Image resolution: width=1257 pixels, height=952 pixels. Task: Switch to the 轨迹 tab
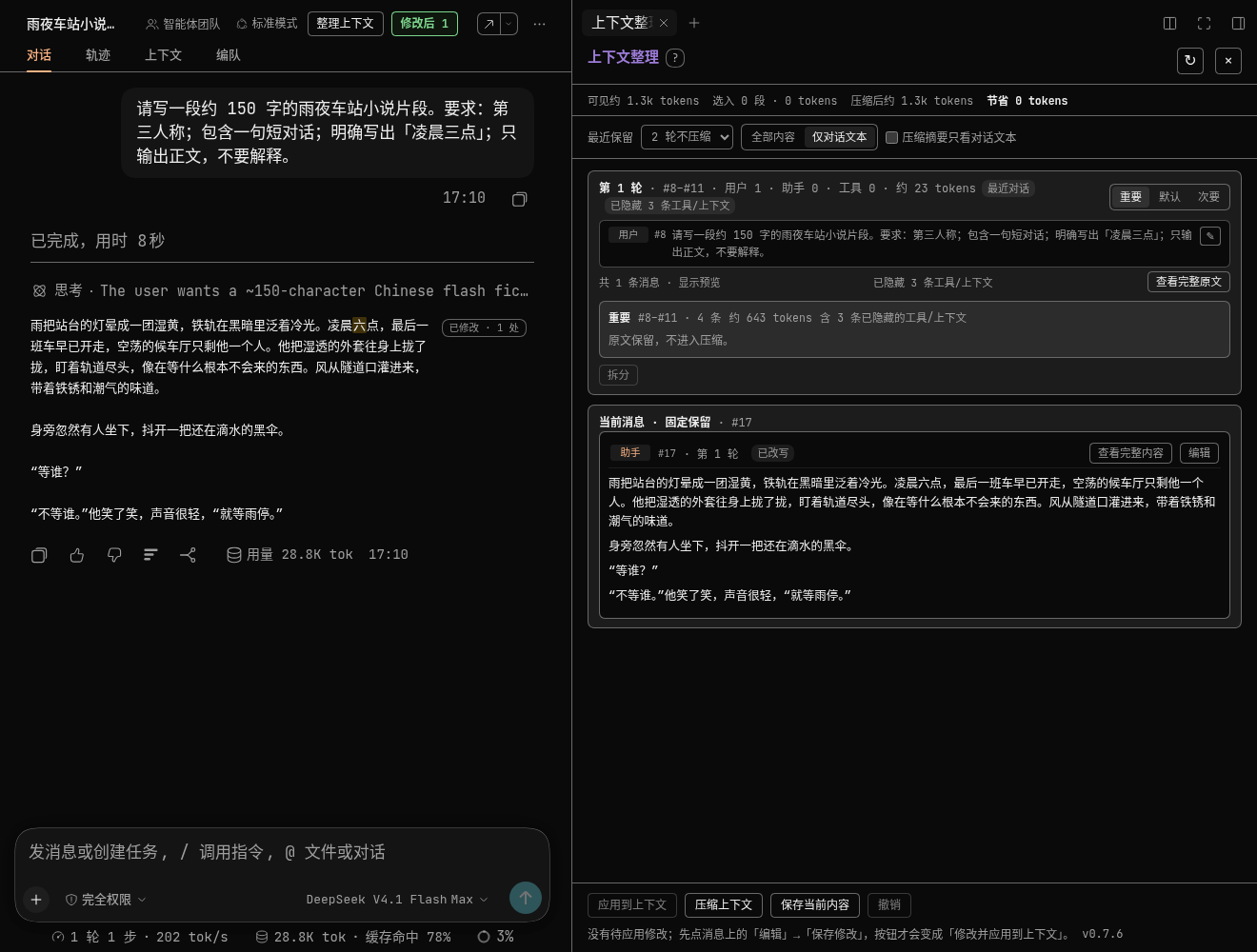tap(98, 55)
